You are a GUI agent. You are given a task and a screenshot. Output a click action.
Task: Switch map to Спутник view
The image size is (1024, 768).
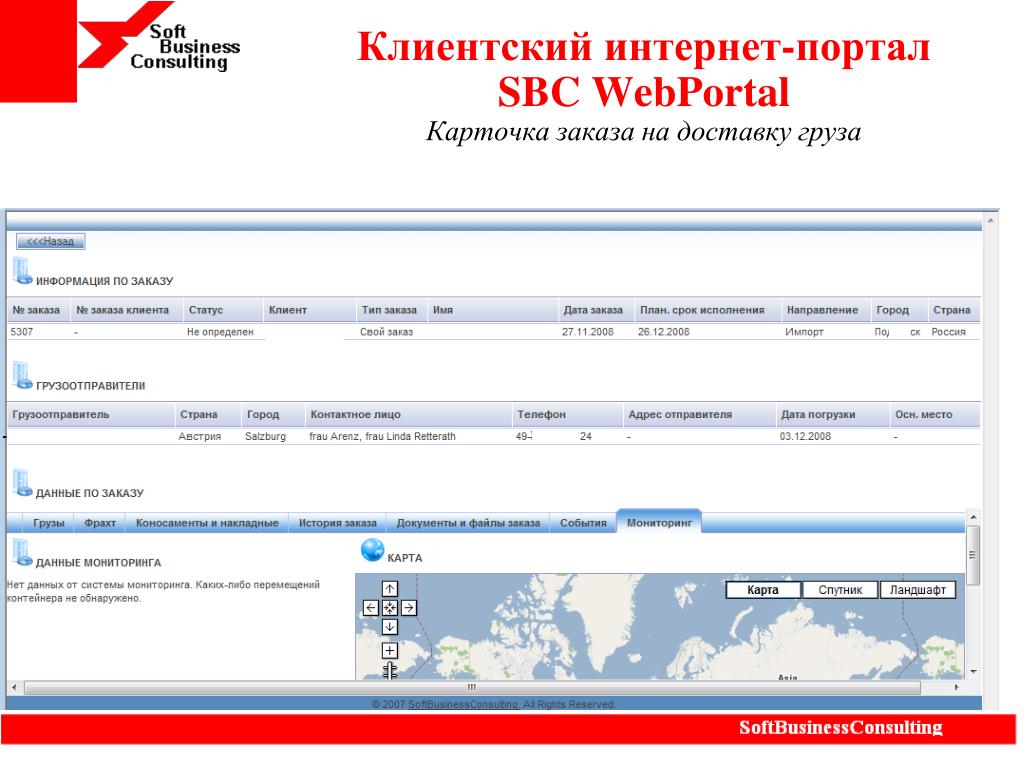click(x=840, y=590)
